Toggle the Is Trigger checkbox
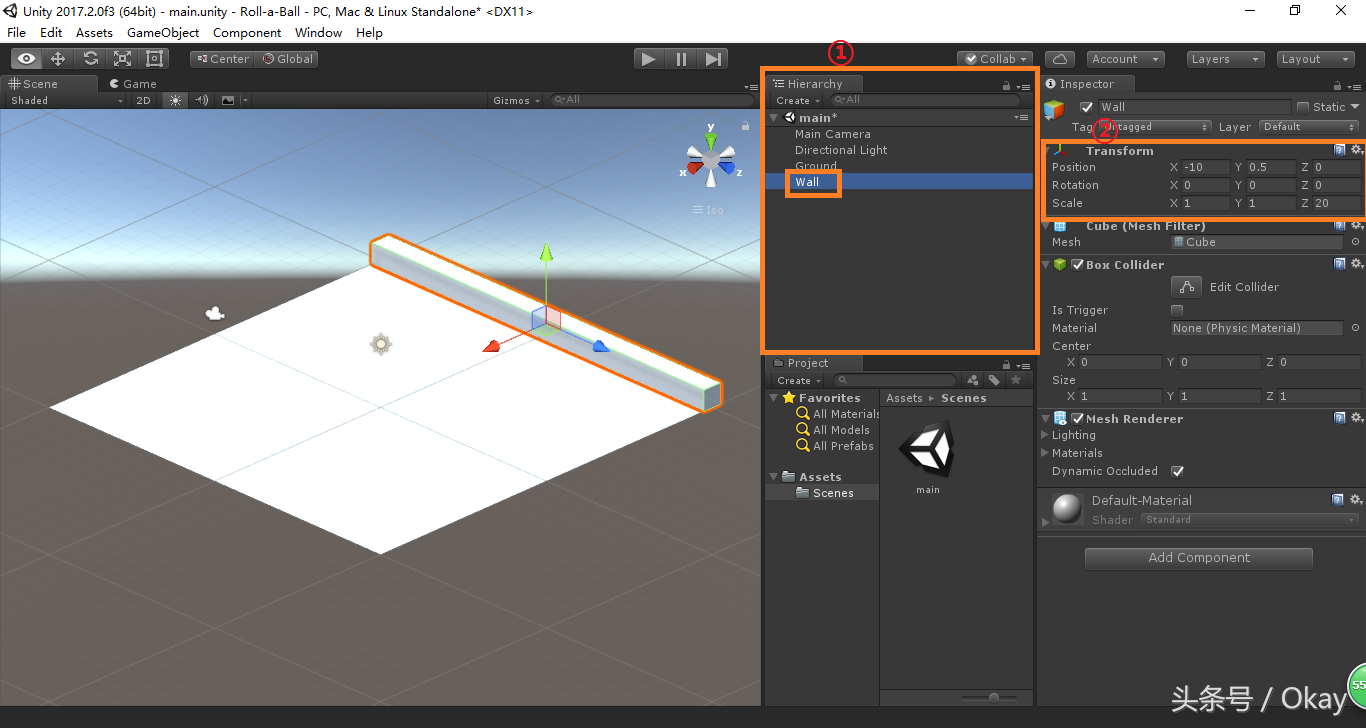 point(1177,310)
